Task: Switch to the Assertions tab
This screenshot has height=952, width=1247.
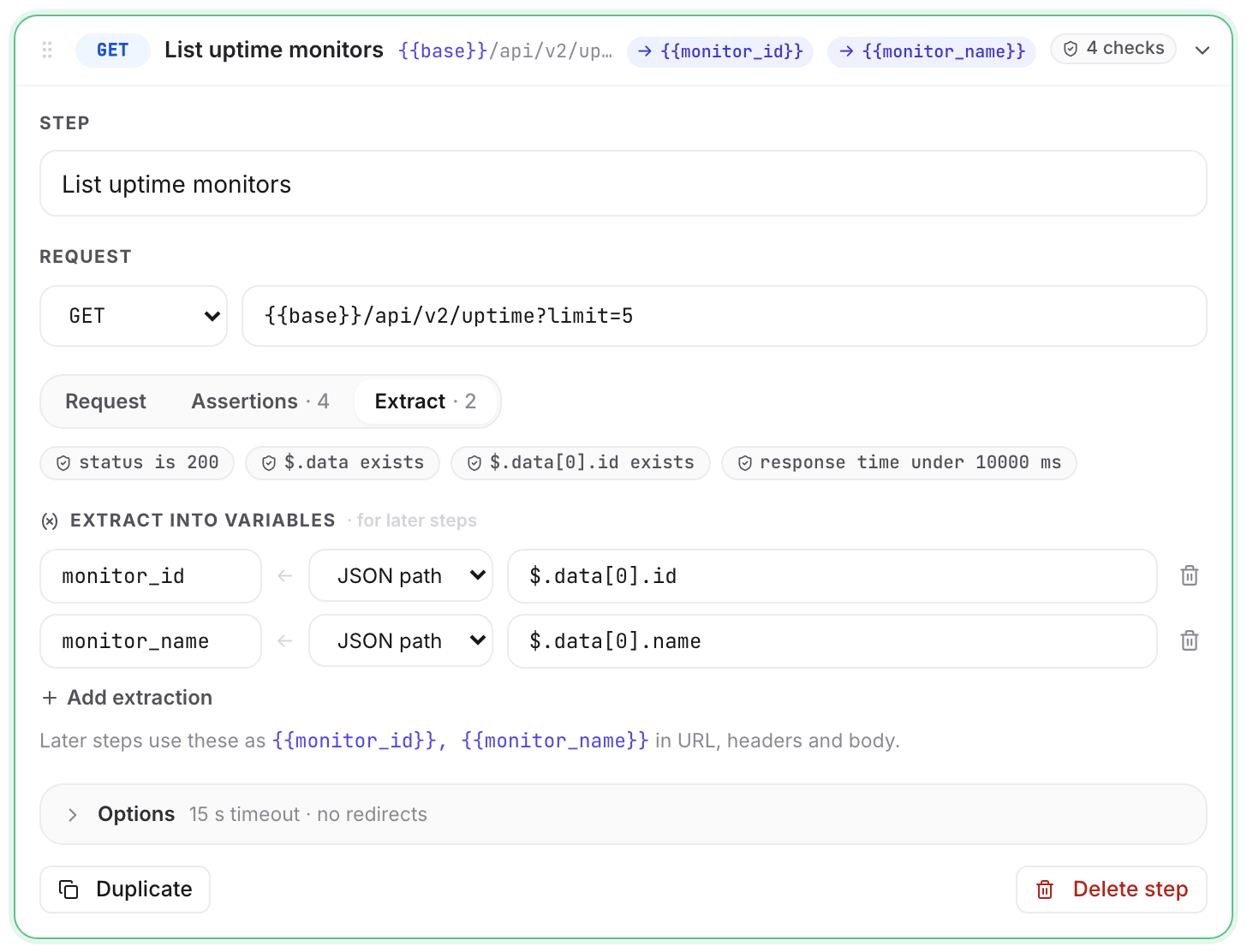Action: coord(260,402)
